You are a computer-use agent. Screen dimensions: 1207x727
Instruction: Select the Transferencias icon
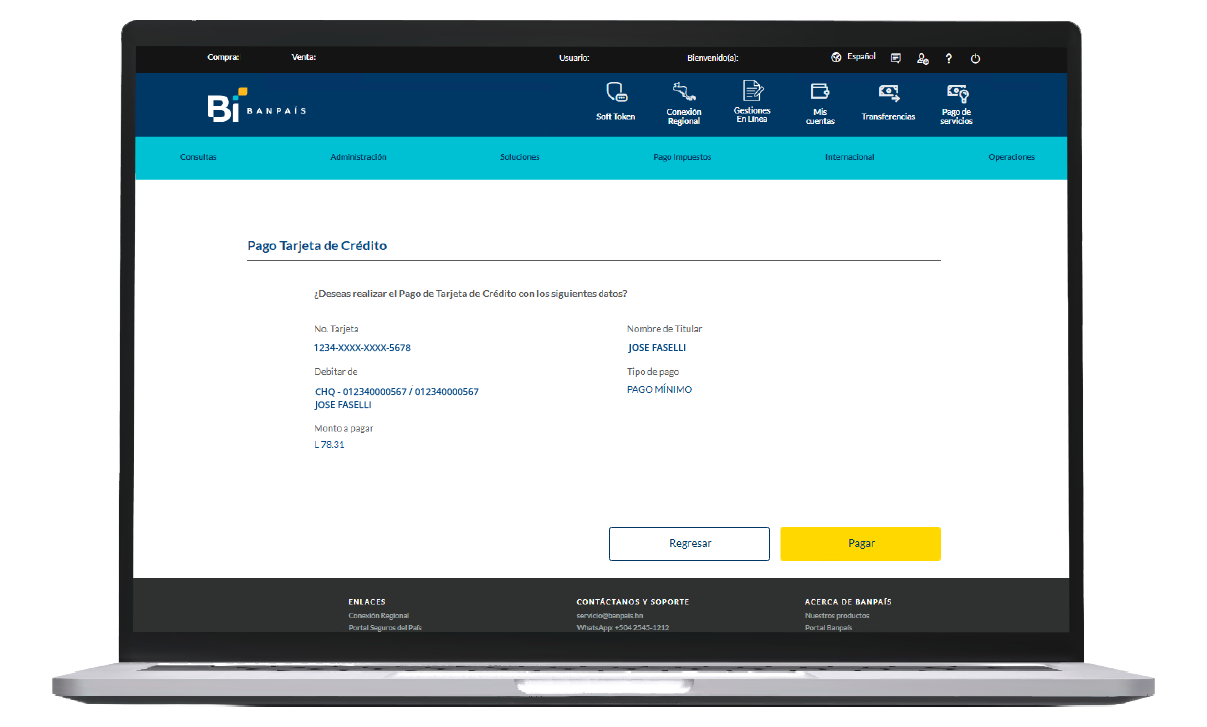pyautogui.click(x=888, y=100)
